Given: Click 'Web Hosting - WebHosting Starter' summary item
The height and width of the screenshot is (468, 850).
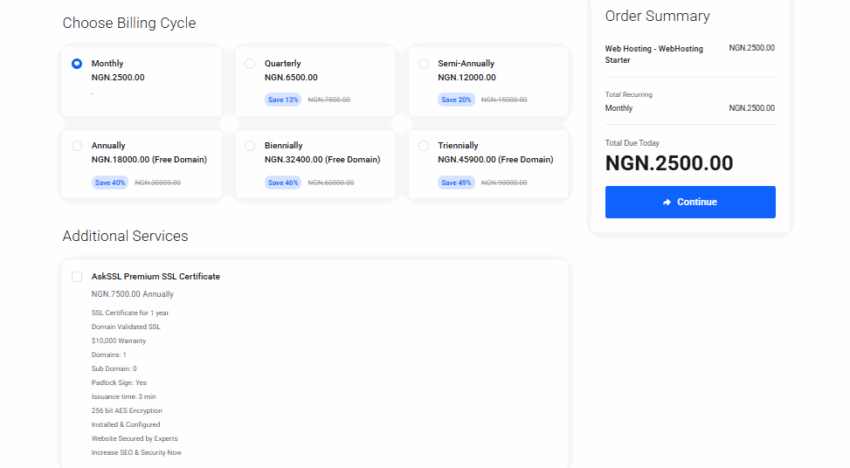Looking at the screenshot, I should point(654,54).
